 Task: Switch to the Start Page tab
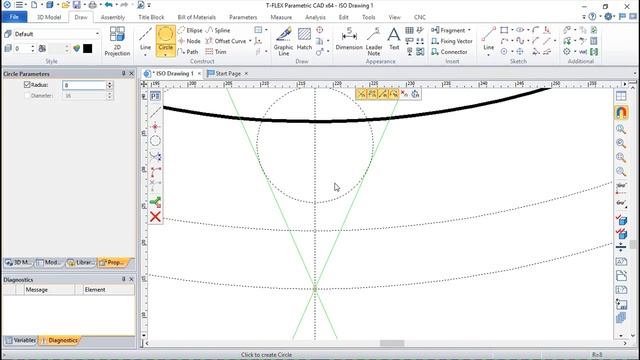(x=228, y=73)
